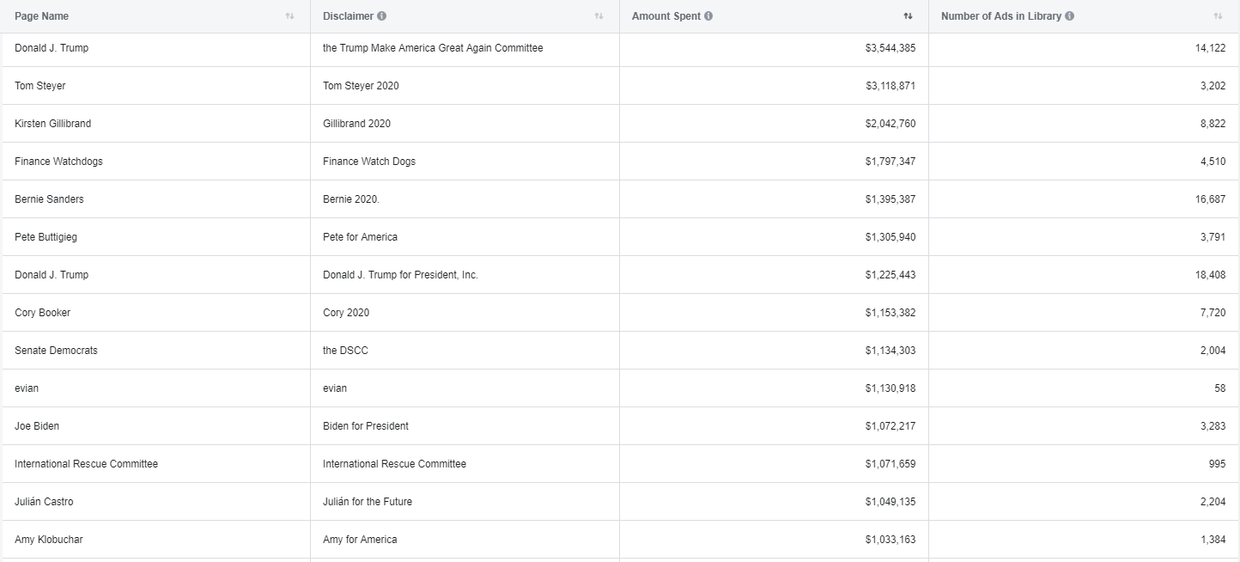Click amount $3,544,385

tap(890, 48)
